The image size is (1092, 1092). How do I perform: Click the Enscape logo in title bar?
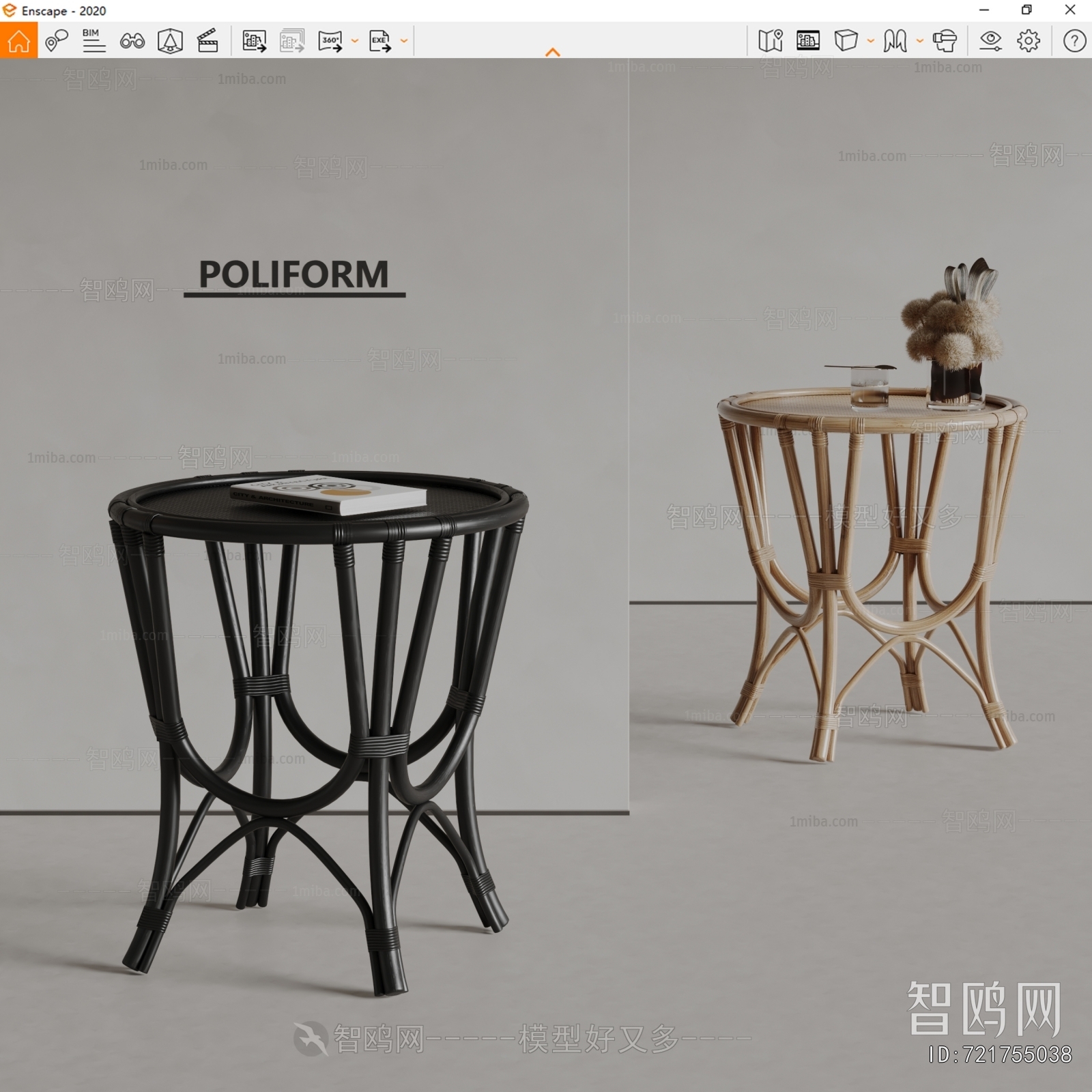[x=9, y=10]
